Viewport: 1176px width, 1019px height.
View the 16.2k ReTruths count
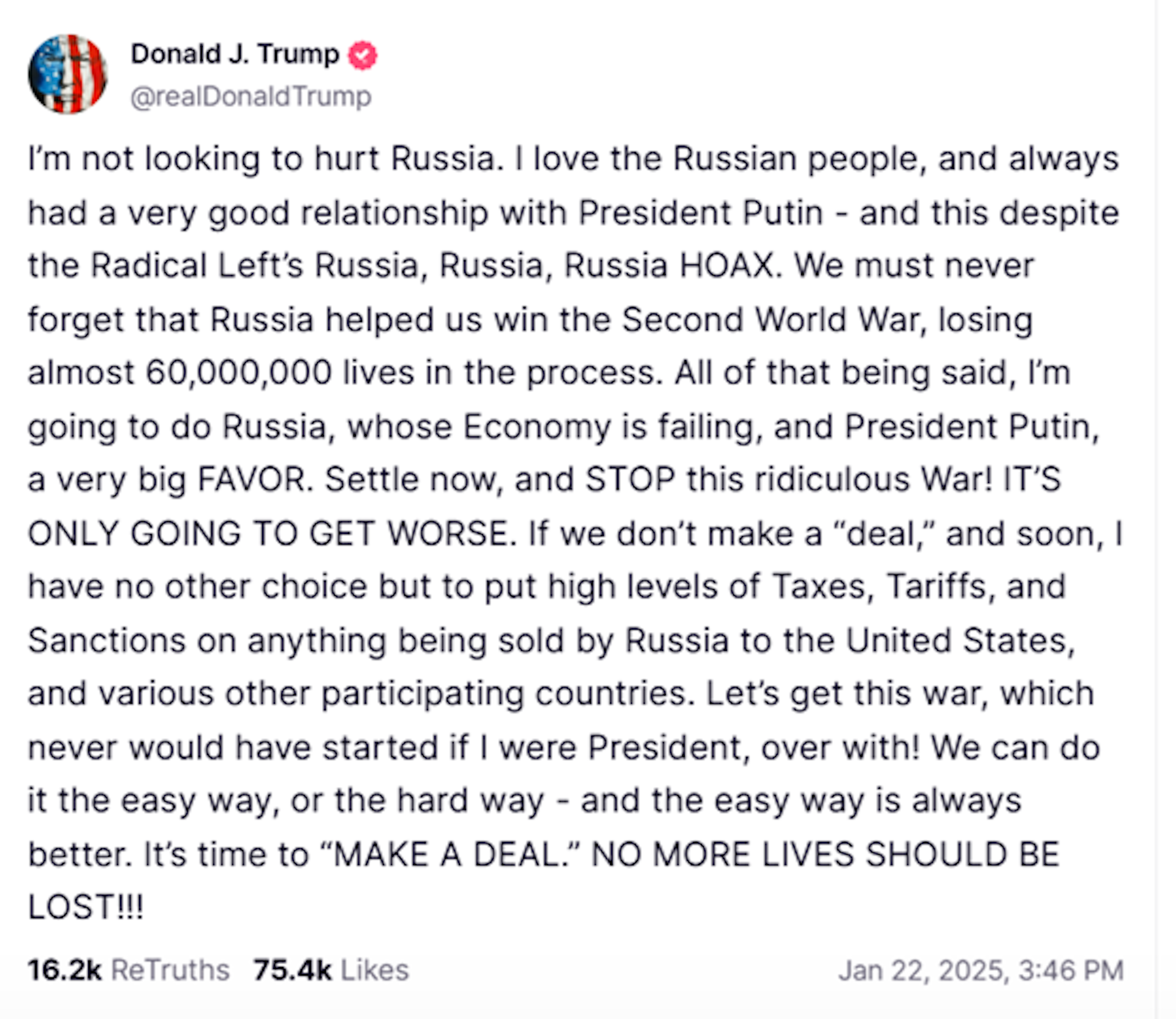[64, 970]
